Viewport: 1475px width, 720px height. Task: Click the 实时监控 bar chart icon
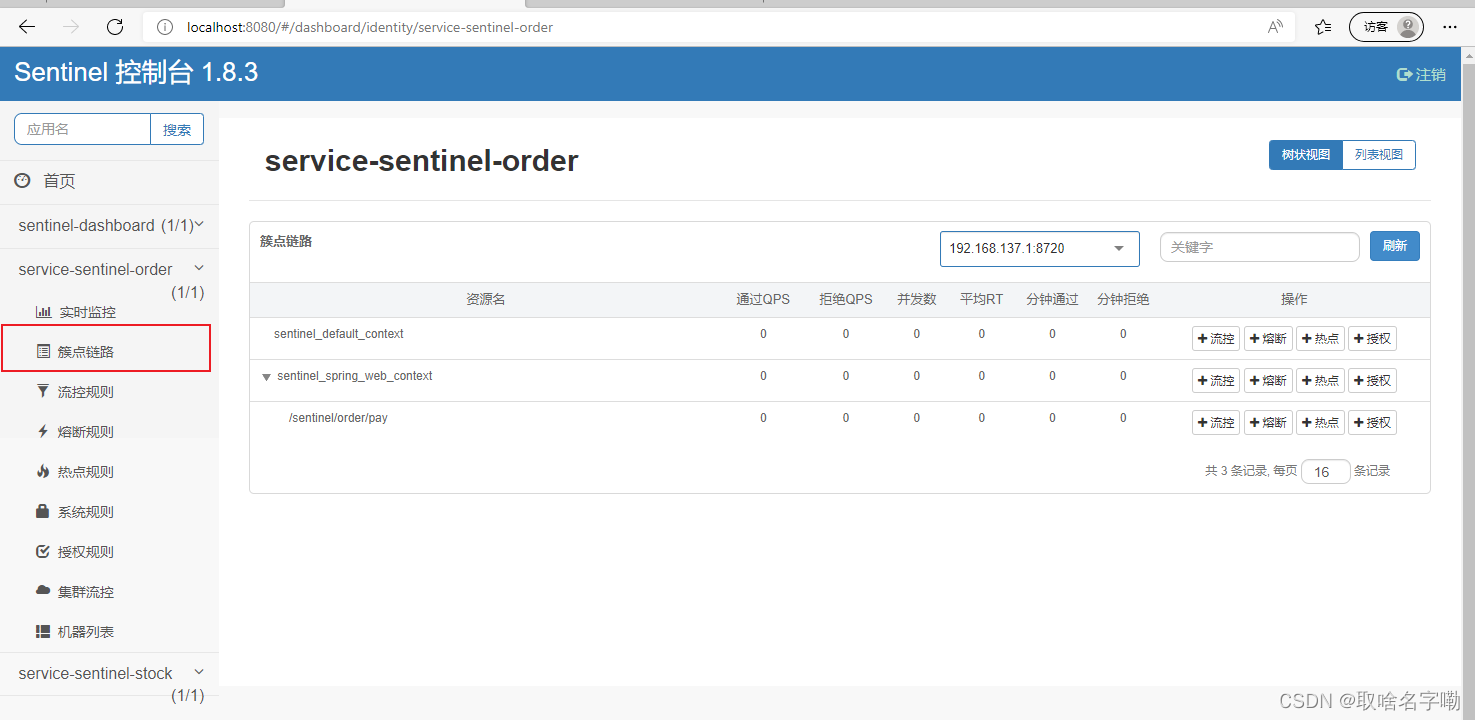pyautogui.click(x=43, y=311)
